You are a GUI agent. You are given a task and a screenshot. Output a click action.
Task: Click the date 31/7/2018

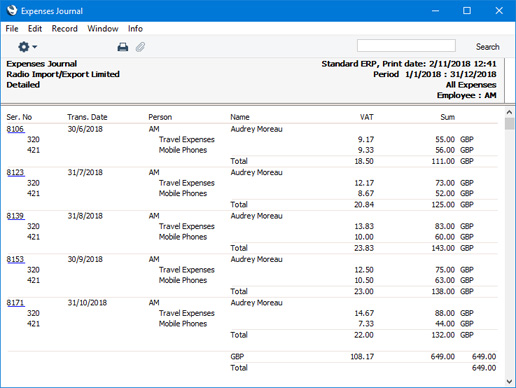(85, 172)
